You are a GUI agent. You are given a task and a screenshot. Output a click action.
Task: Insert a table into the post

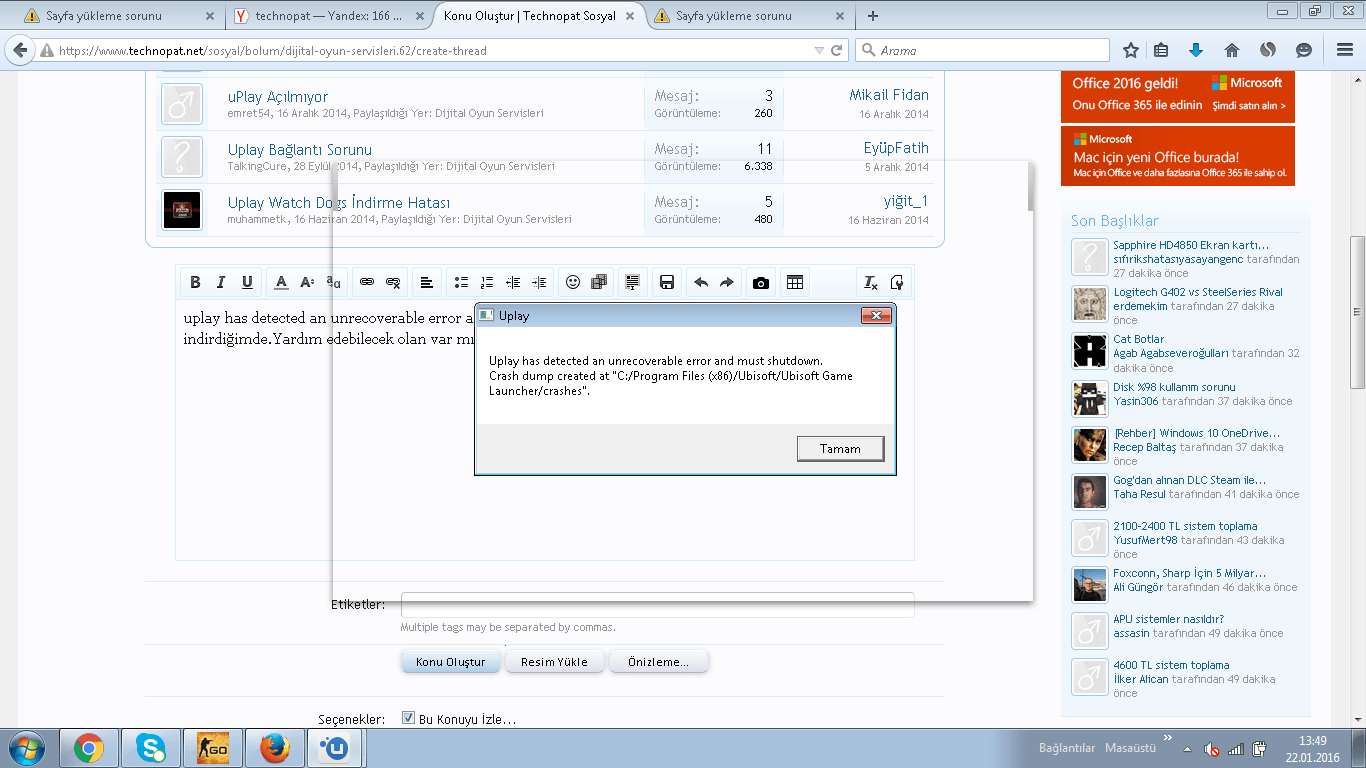point(795,283)
